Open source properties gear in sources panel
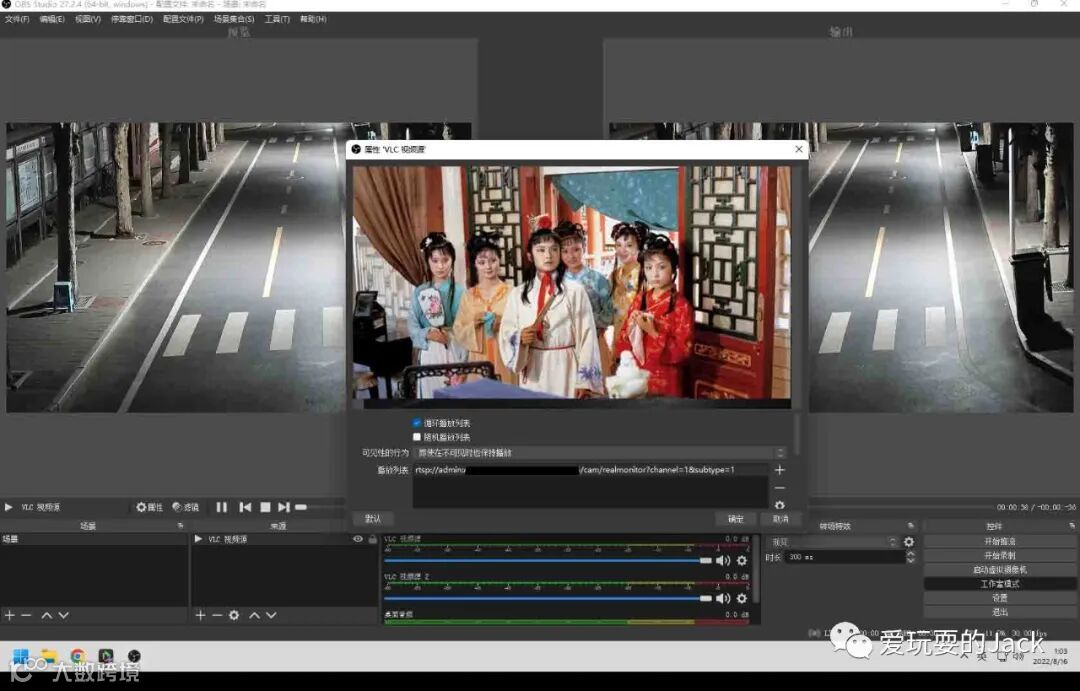The height and width of the screenshot is (691, 1080). pos(234,615)
